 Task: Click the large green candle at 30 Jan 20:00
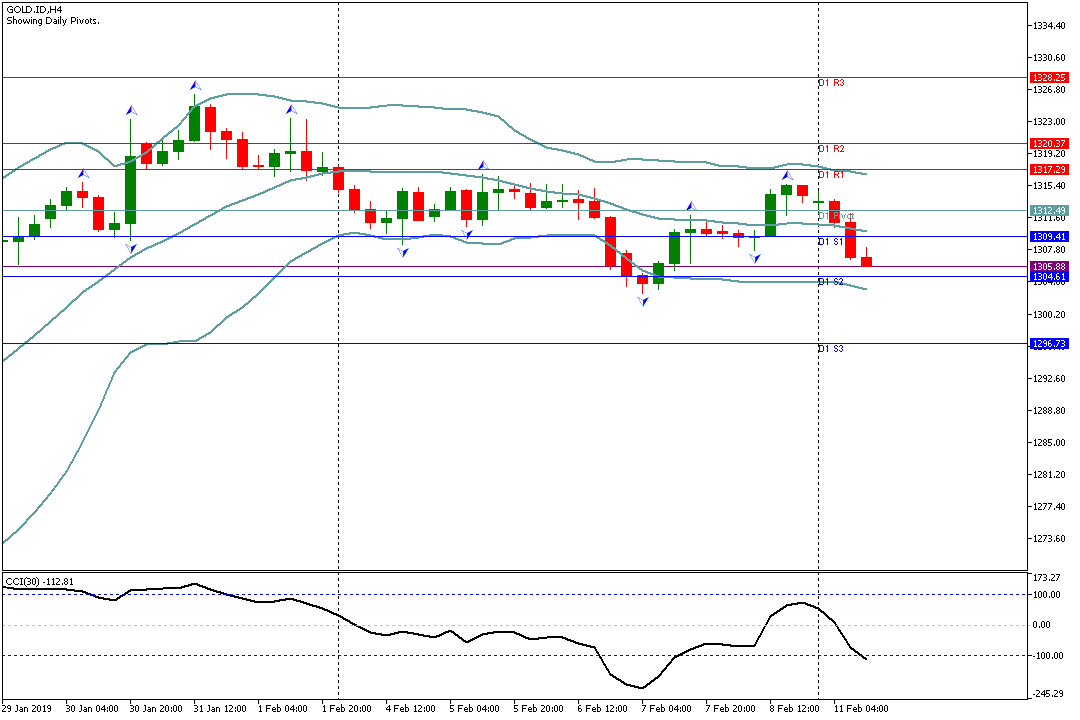[130, 190]
